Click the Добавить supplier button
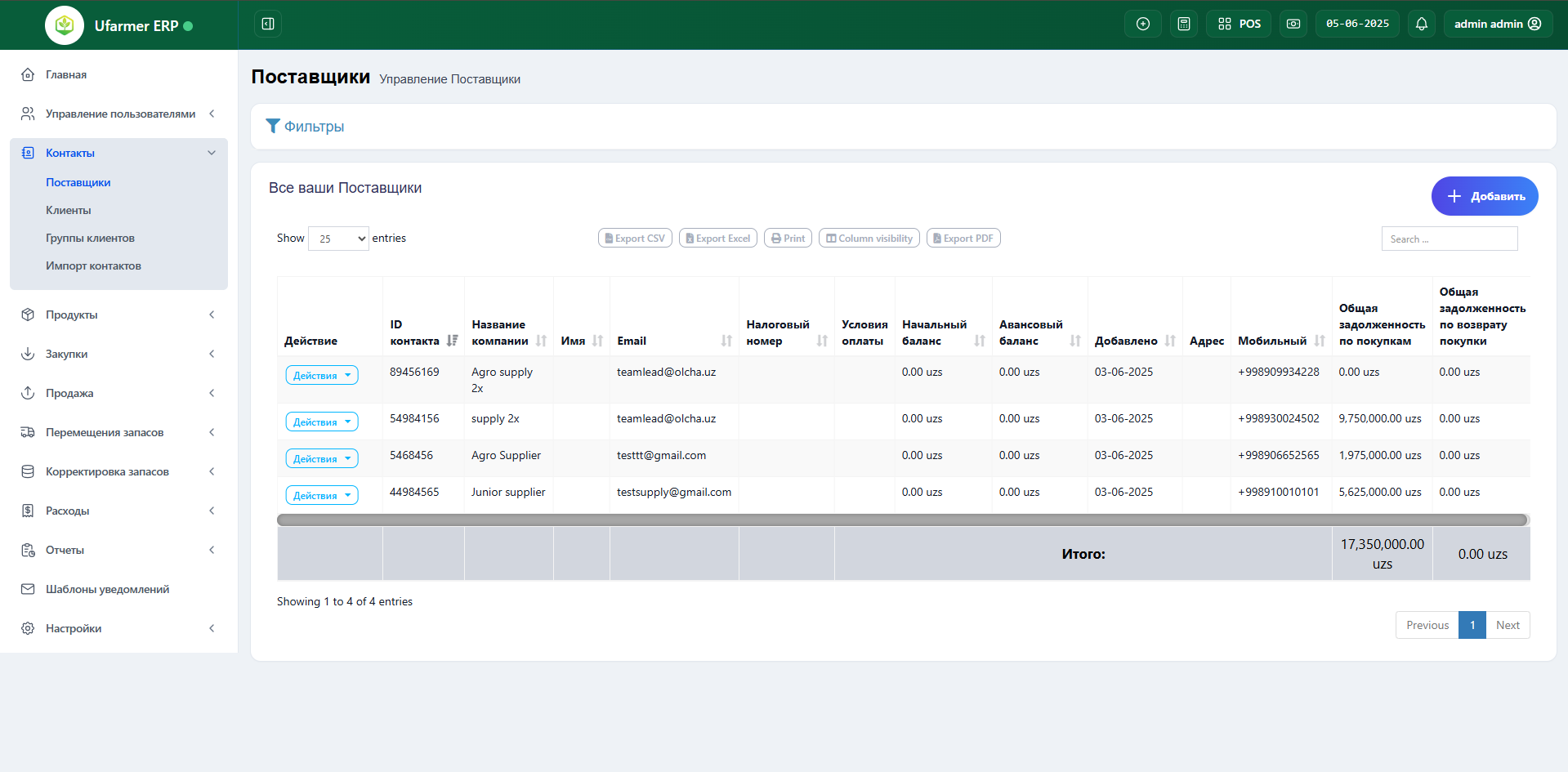The height and width of the screenshot is (772, 1568). tap(1484, 196)
